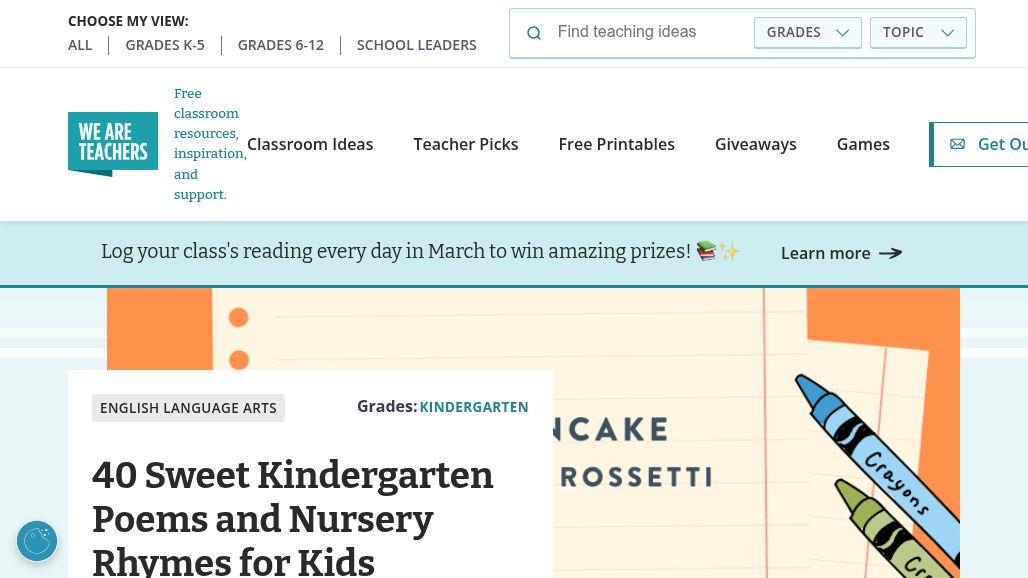The height and width of the screenshot is (578, 1028).
Task: Open the Classroom Ideas menu
Action: [310, 144]
